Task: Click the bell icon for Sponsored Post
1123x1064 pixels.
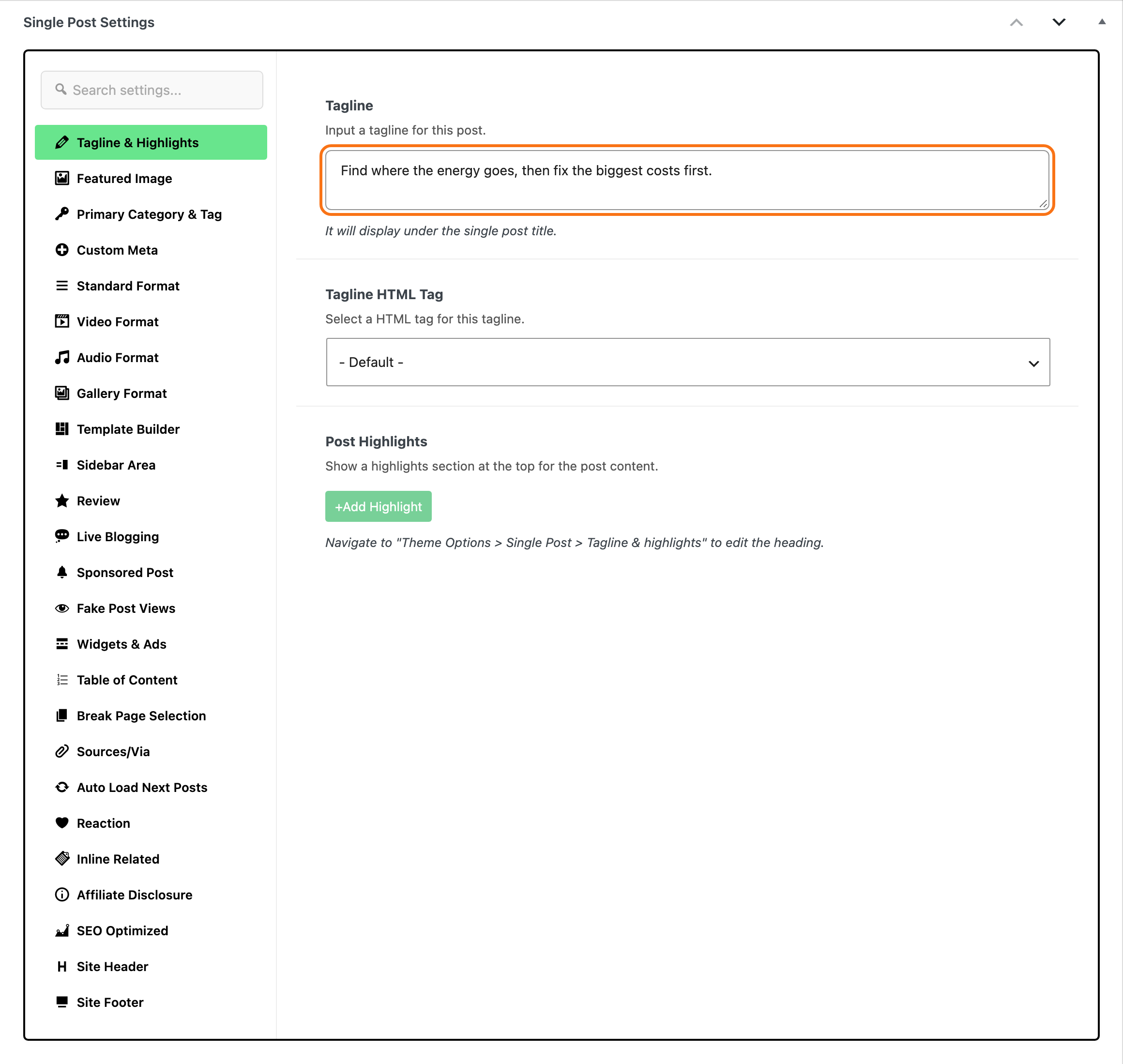Action: point(62,572)
